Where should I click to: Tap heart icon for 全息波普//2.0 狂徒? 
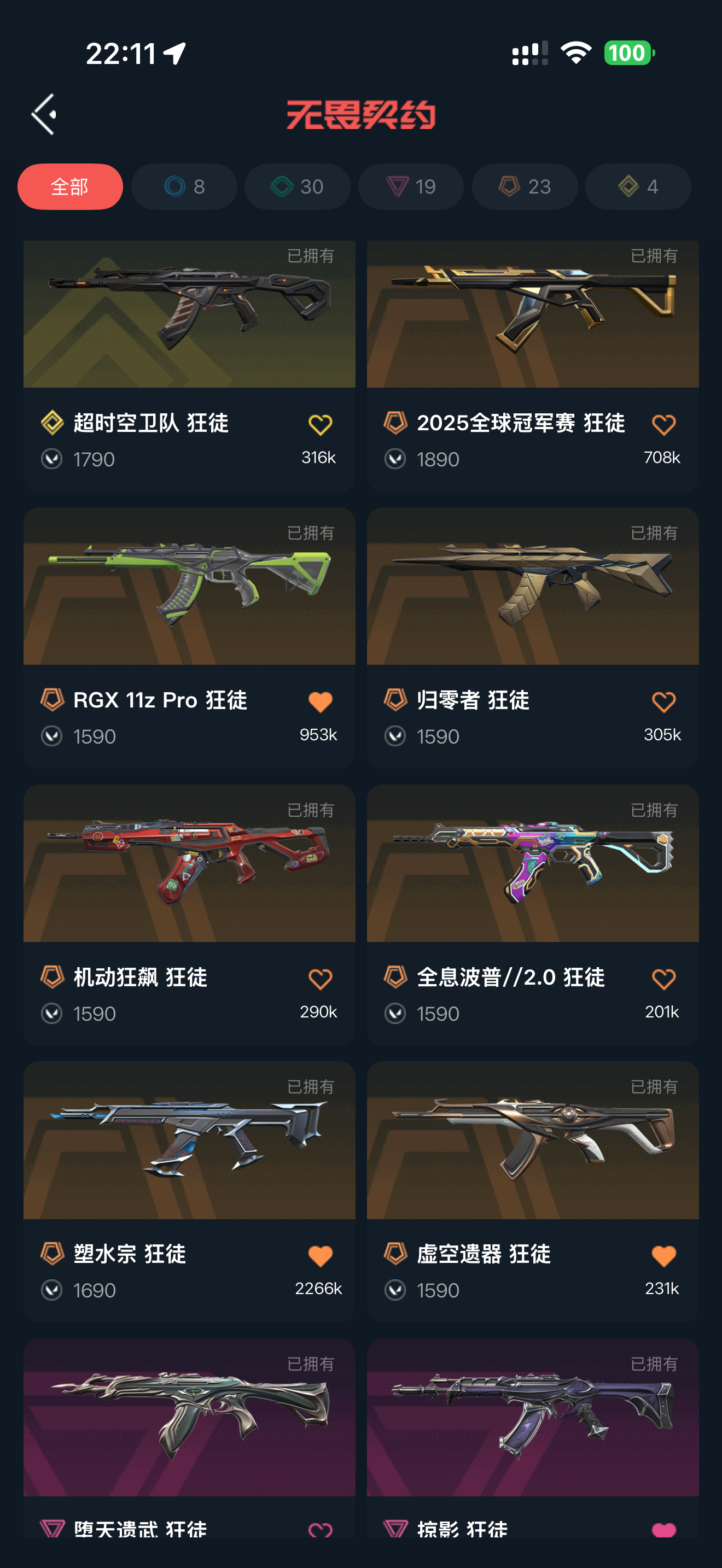pyautogui.click(x=663, y=979)
